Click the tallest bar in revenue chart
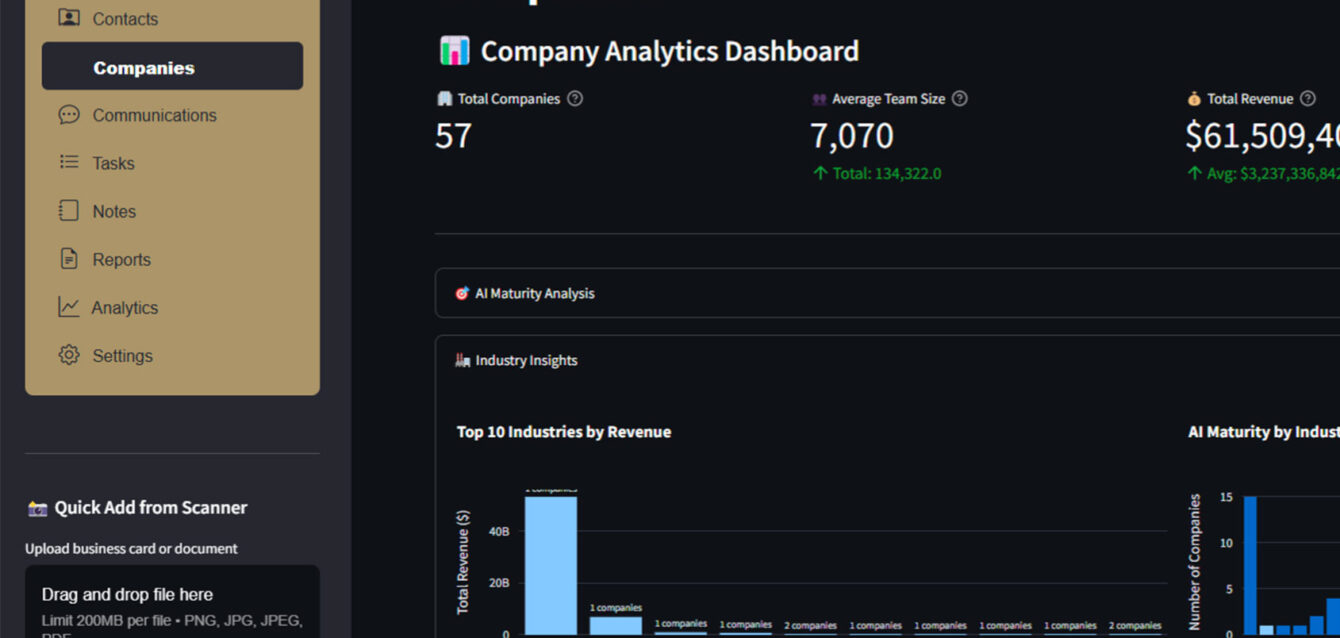1340x638 pixels. pos(551,565)
